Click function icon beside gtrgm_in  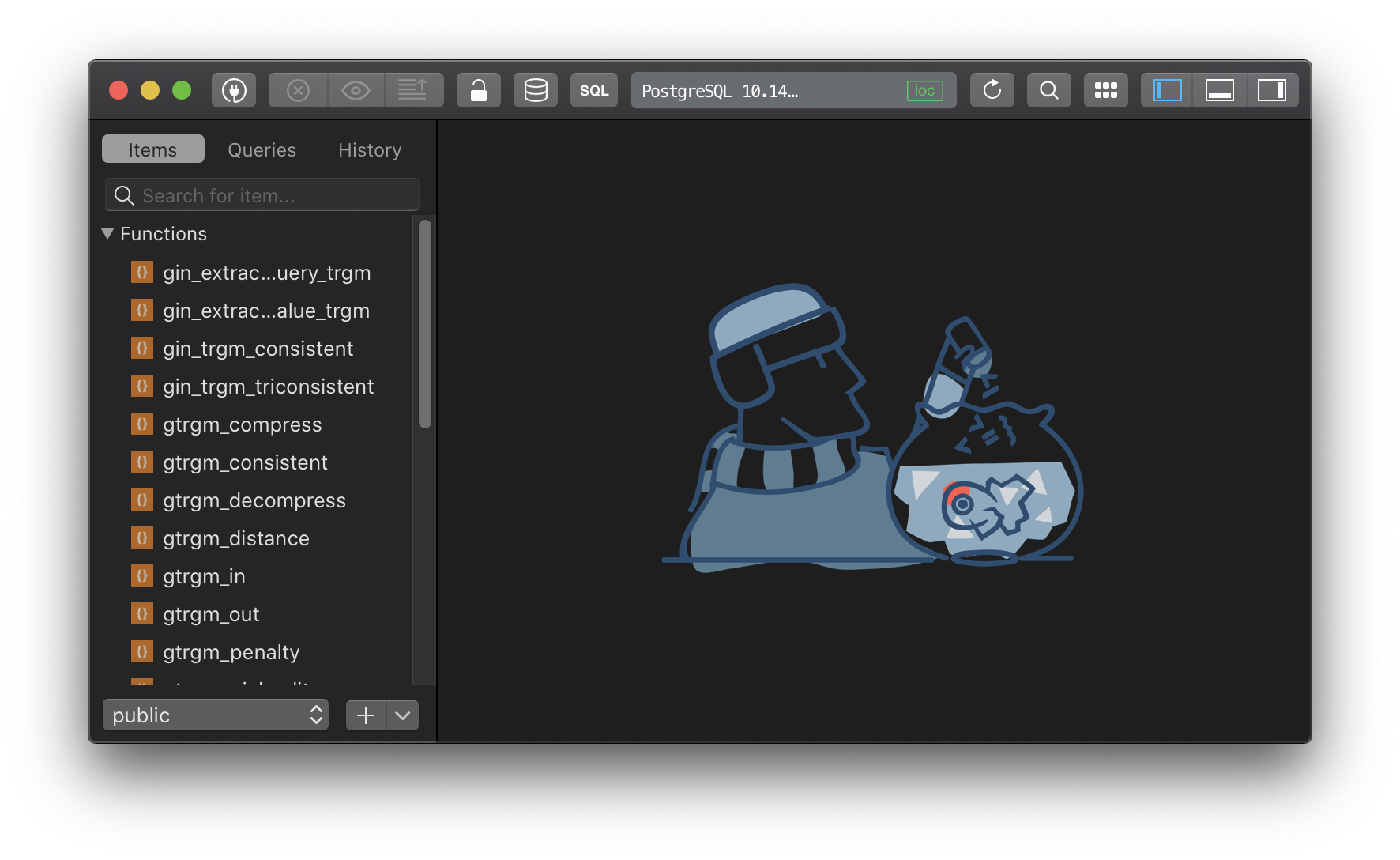142,575
